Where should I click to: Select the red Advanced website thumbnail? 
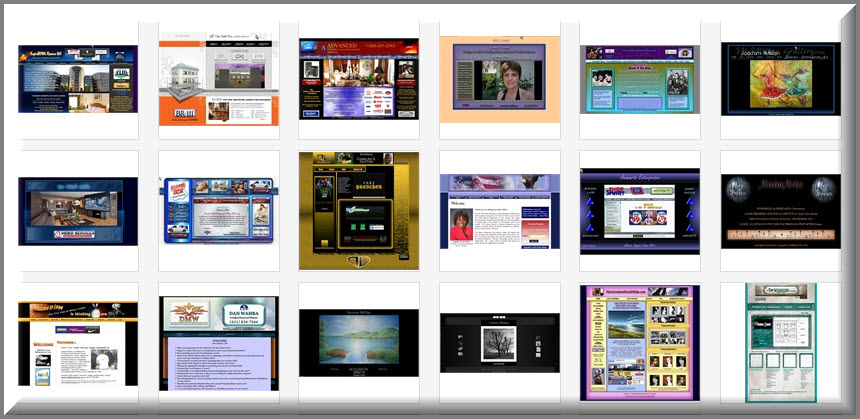pyautogui.click(x=359, y=79)
